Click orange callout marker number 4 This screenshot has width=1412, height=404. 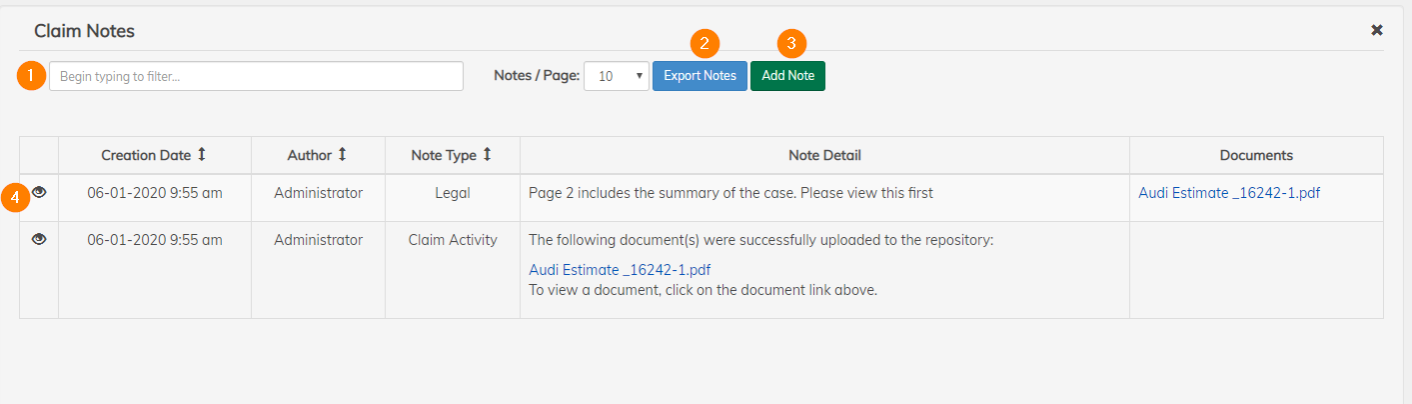(15, 198)
